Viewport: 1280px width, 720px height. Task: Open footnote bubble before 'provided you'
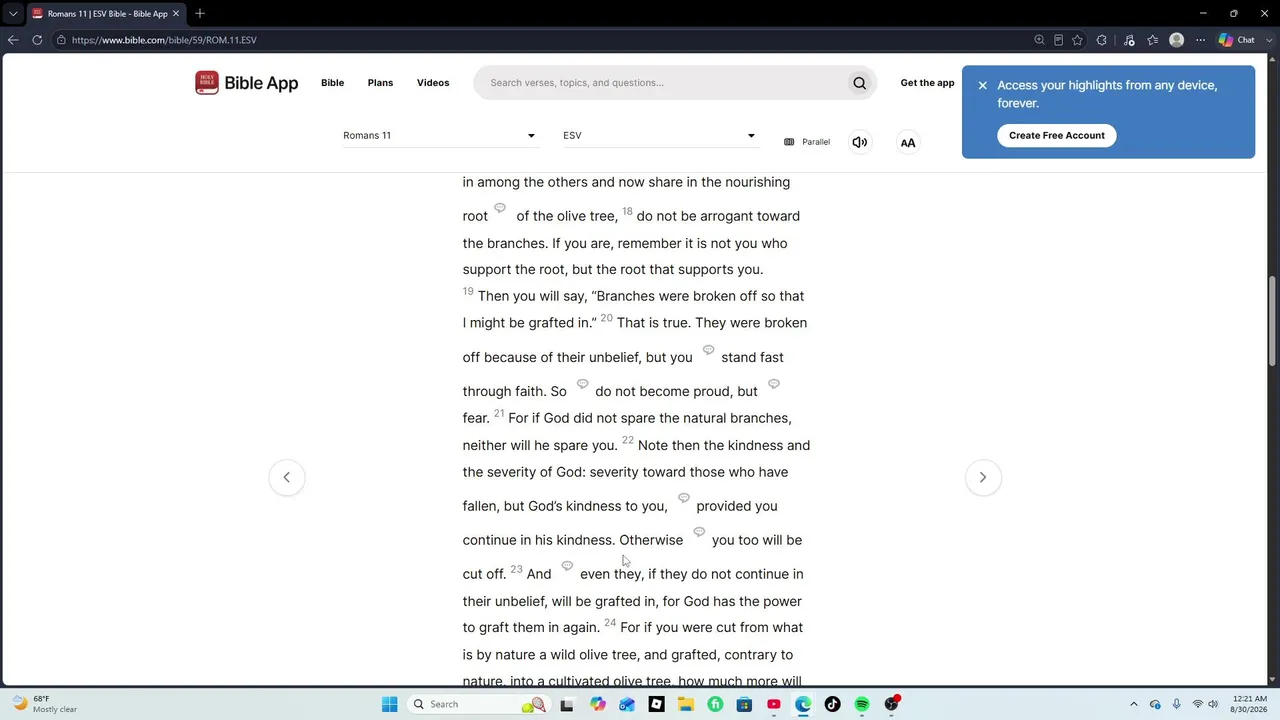click(x=684, y=498)
